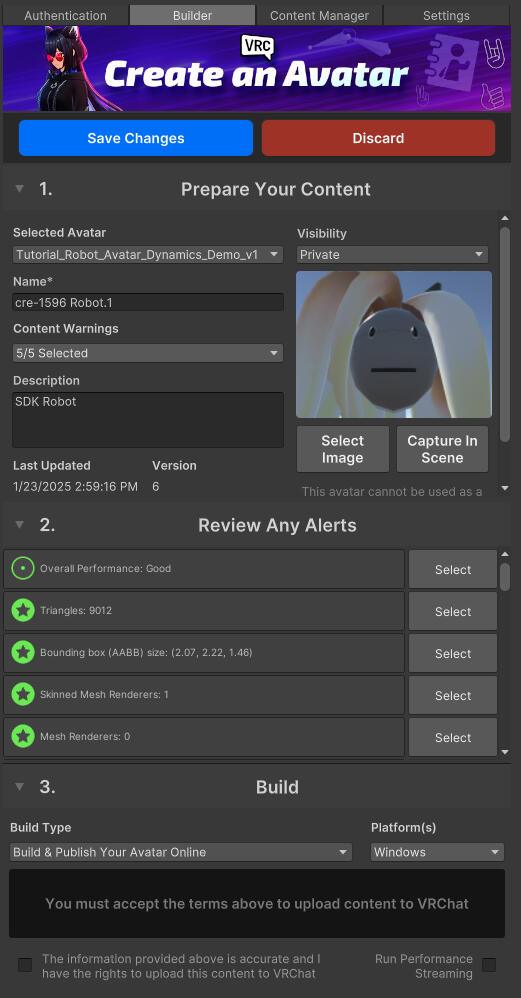Click the 'Skinned Mesh Renderers: 1' text
This screenshot has height=998, width=521.
104,694
